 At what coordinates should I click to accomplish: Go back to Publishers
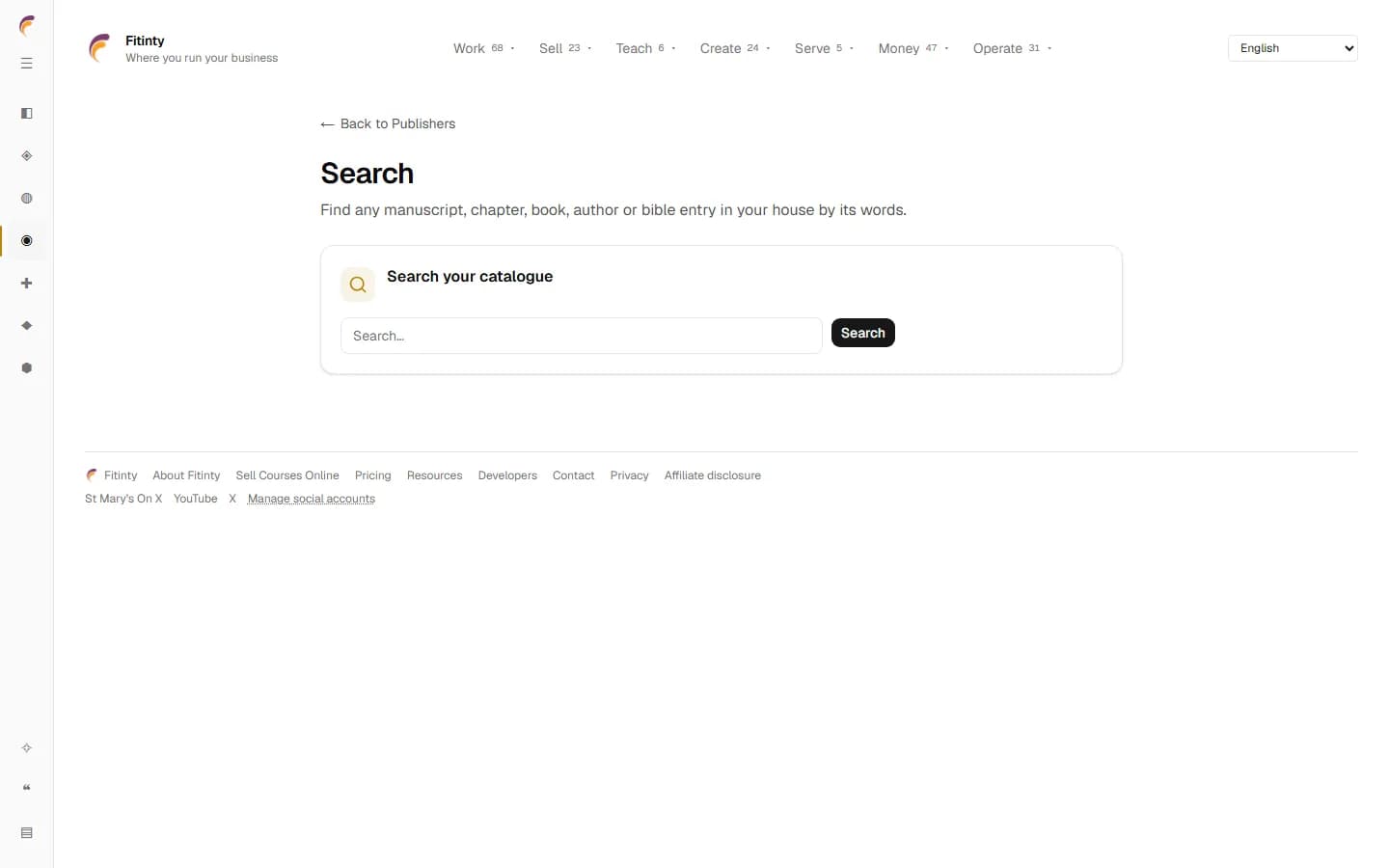388,123
